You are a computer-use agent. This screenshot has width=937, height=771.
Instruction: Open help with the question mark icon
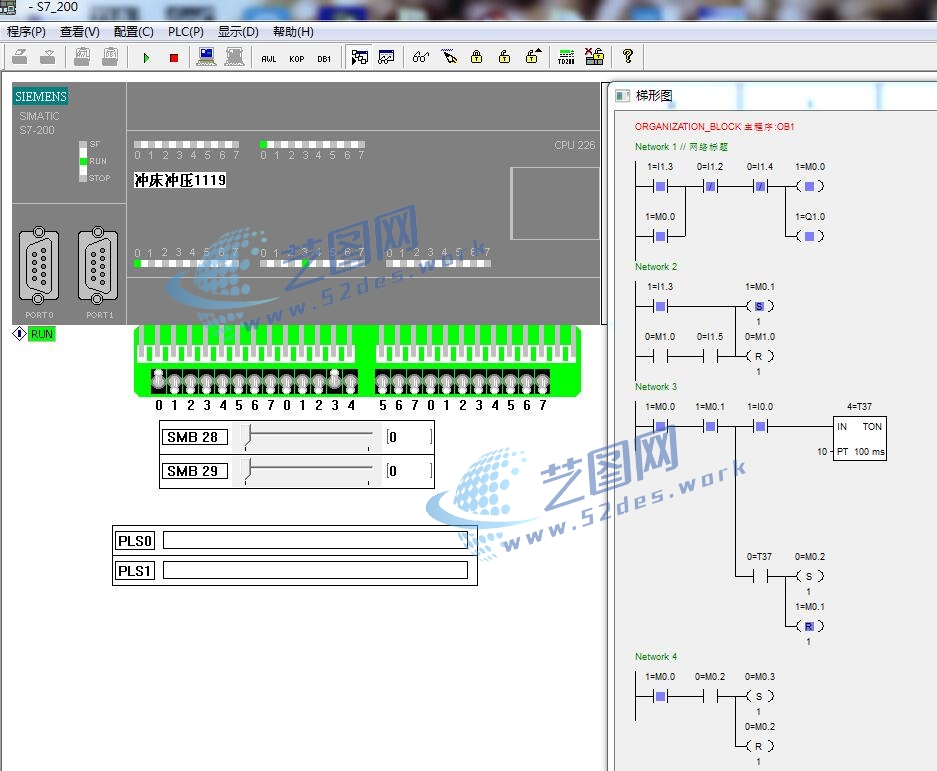[627, 57]
